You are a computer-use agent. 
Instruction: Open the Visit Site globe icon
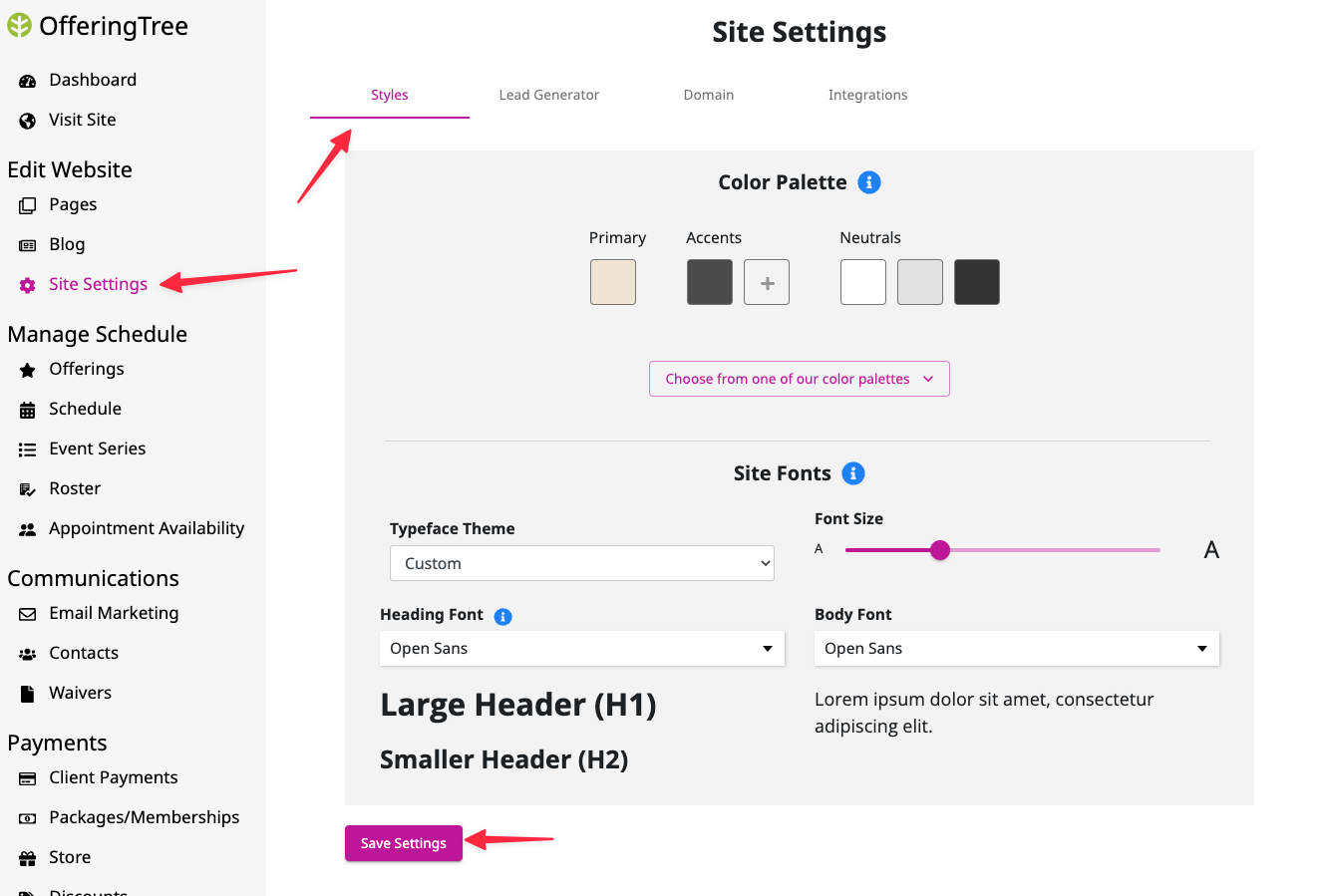point(28,121)
